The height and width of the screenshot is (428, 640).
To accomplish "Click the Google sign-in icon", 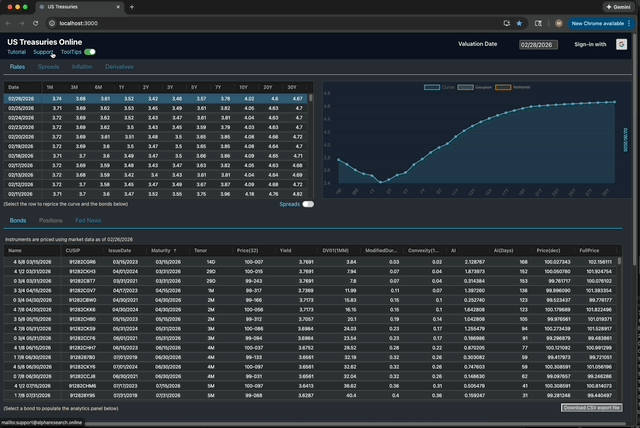I will [621, 44].
